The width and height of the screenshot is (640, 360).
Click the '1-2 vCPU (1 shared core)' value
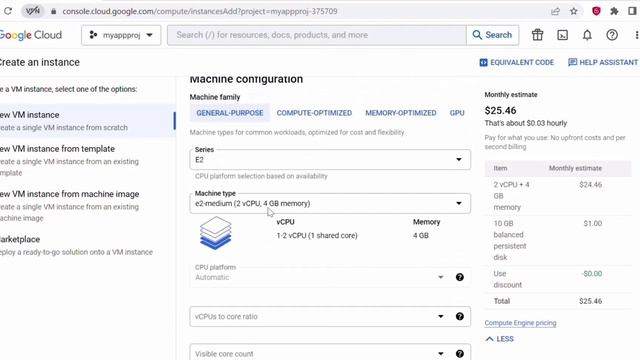pyautogui.click(x=317, y=236)
